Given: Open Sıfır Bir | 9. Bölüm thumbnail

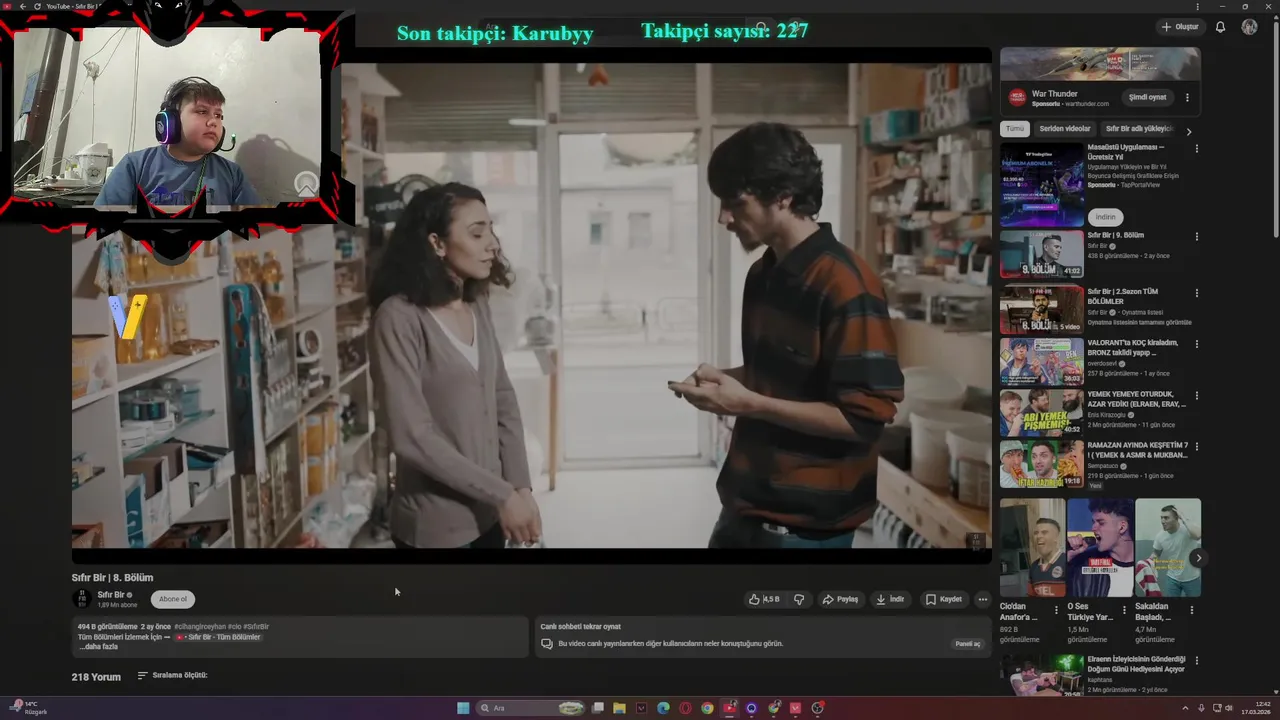Looking at the screenshot, I should pyautogui.click(x=1042, y=254).
